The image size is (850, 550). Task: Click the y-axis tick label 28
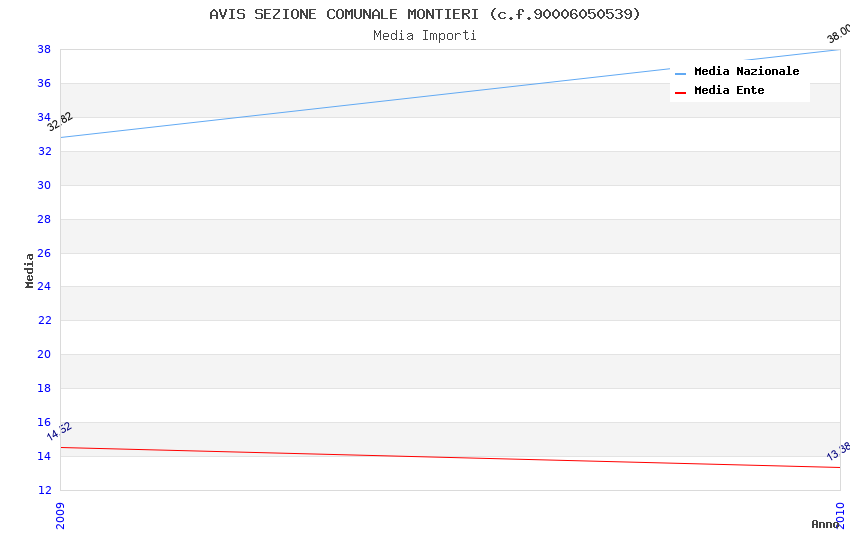pos(44,219)
